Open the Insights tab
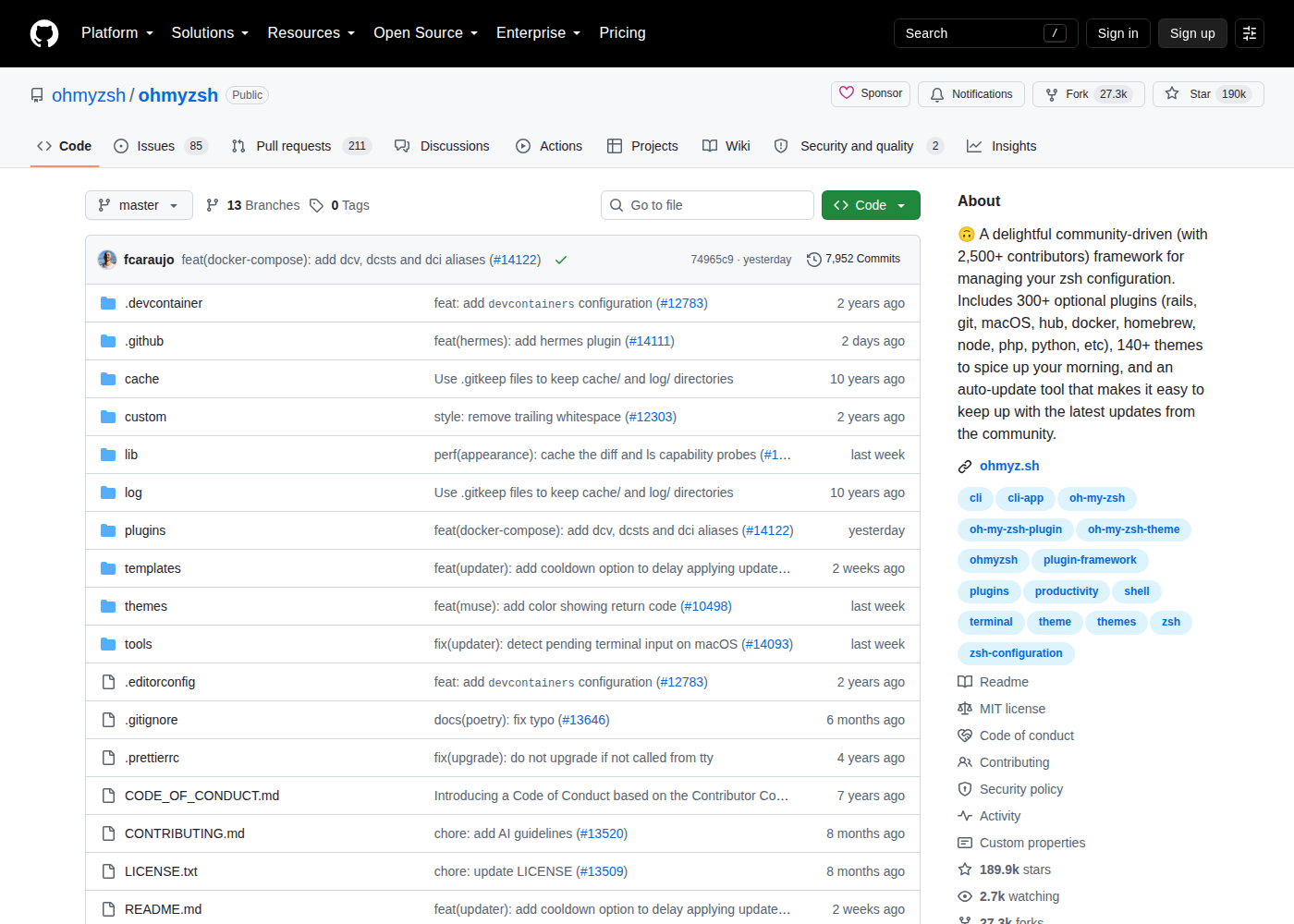The image size is (1294, 924). click(x=1001, y=146)
